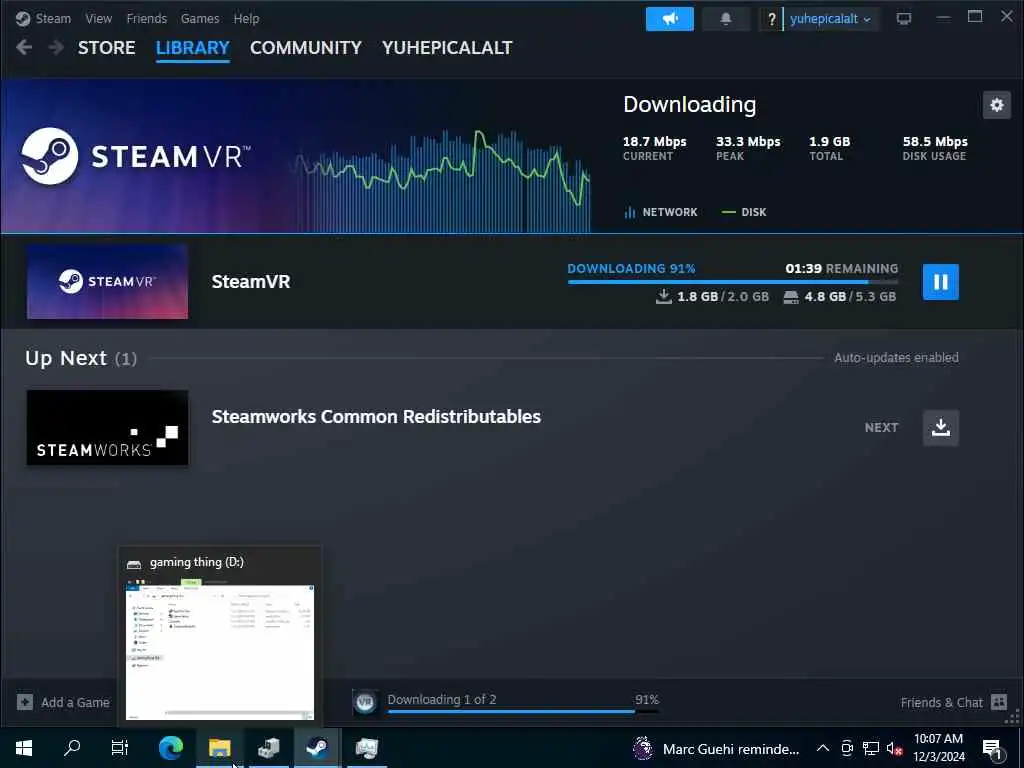1024x768 pixels.
Task: Open the Friends menu
Action: pyautogui.click(x=146, y=18)
